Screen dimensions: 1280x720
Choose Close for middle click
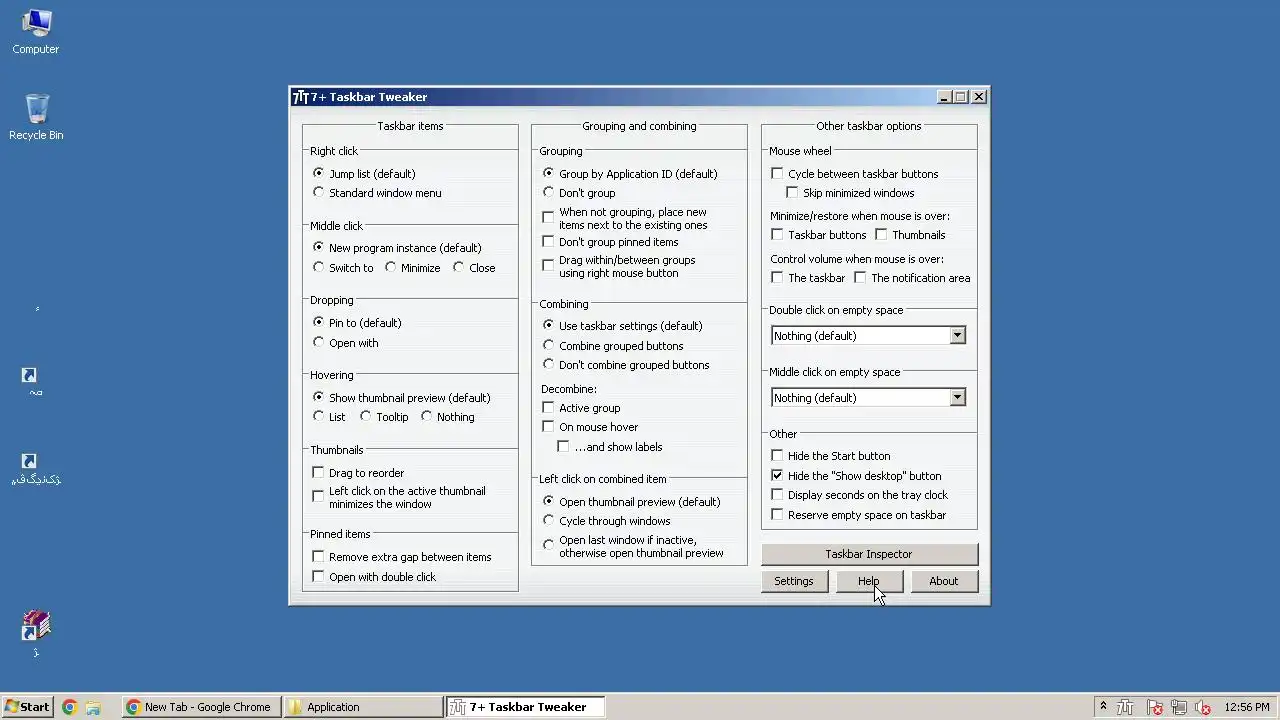click(x=459, y=267)
